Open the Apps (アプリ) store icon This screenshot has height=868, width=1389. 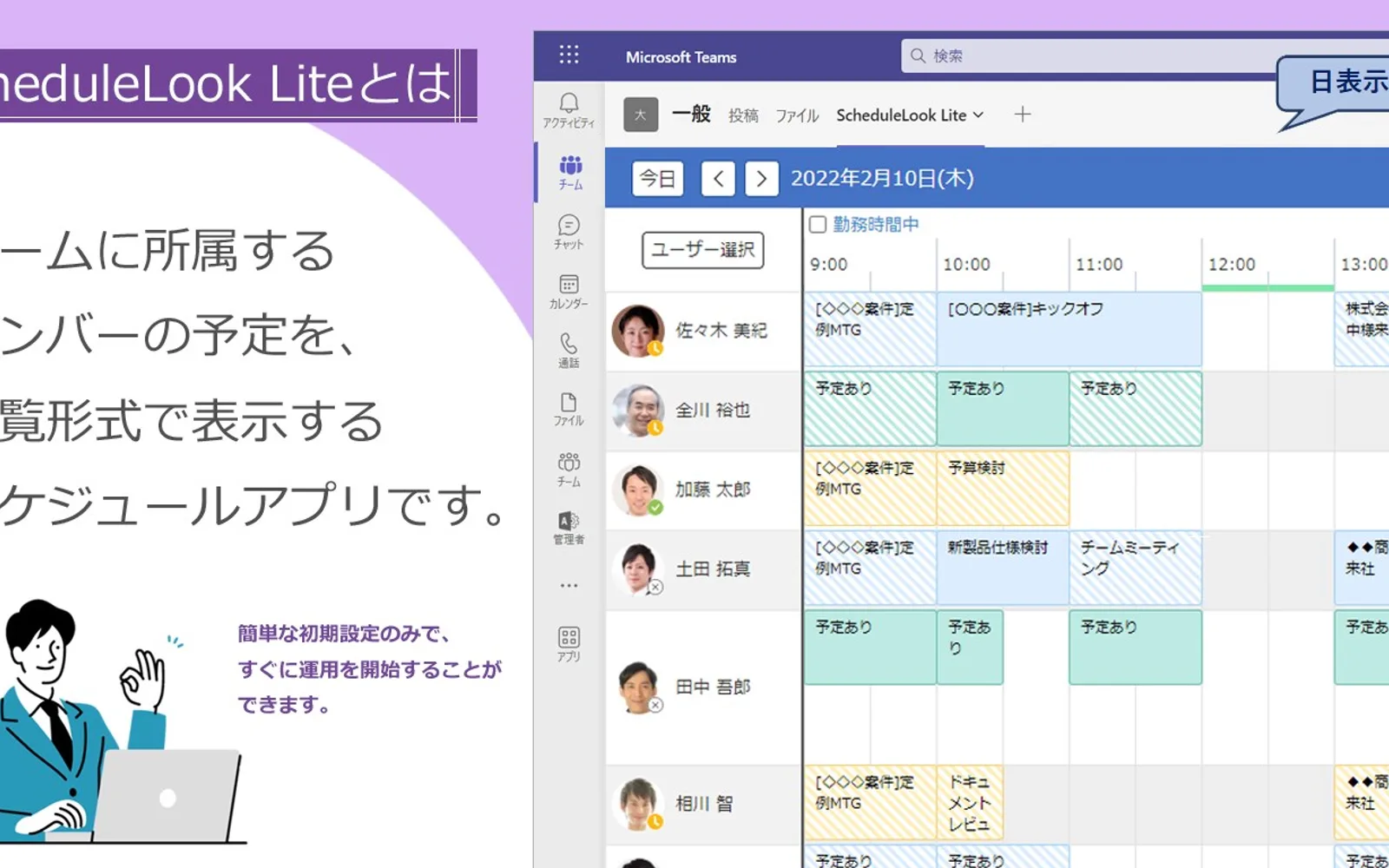[x=569, y=644]
